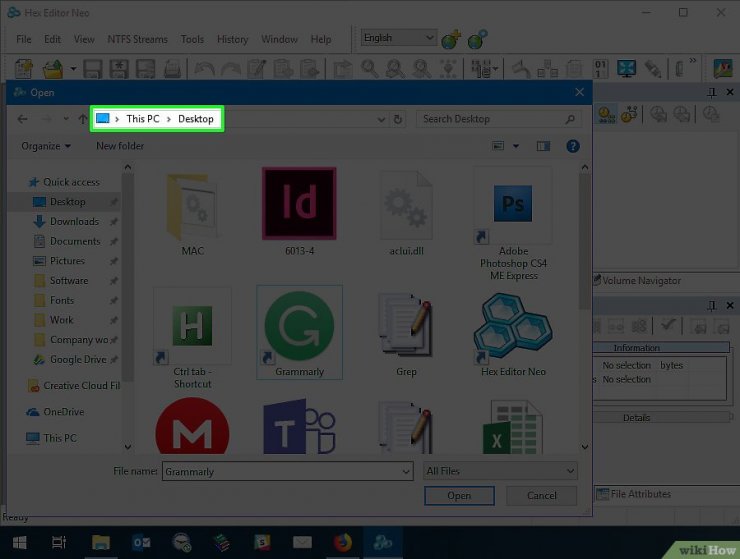This screenshot has width=740, height=559.
Task: Select the Grep file icon
Action: pyautogui.click(x=406, y=334)
